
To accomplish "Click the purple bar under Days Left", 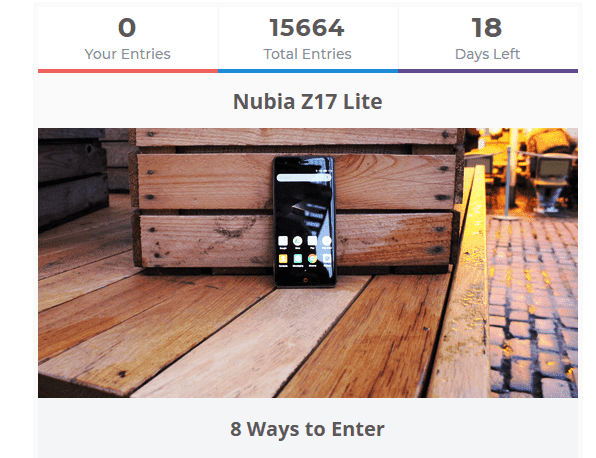I will (x=488, y=71).
